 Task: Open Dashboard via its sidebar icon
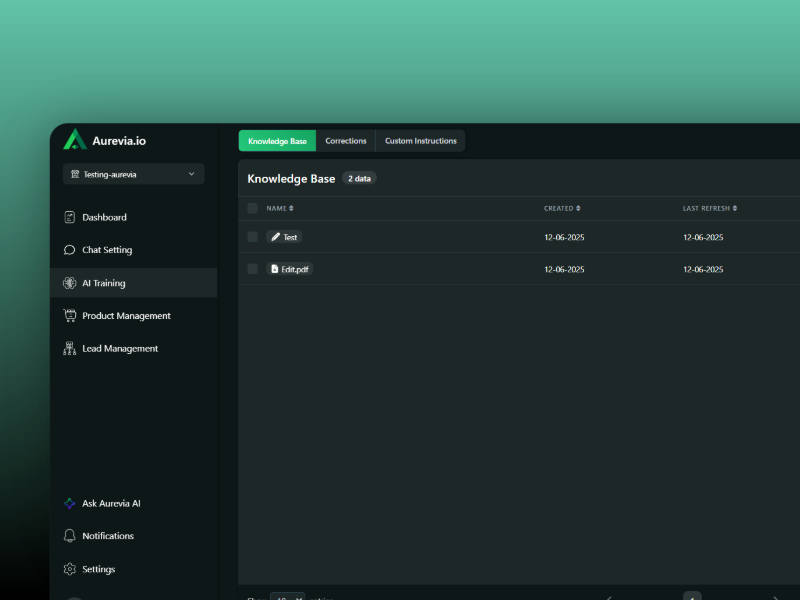coord(70,217)
